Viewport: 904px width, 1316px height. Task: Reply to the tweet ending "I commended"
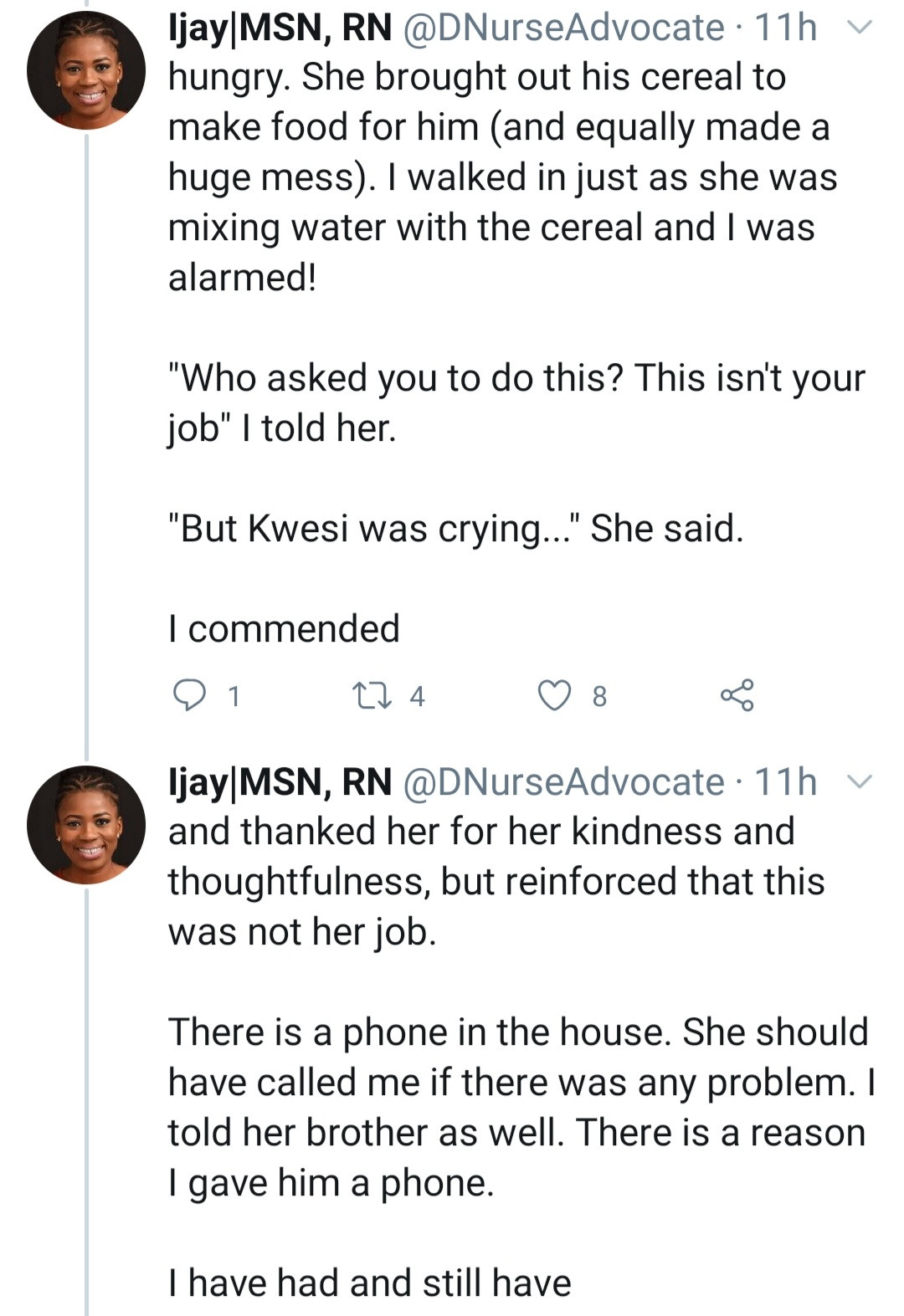tap(189, 695)
